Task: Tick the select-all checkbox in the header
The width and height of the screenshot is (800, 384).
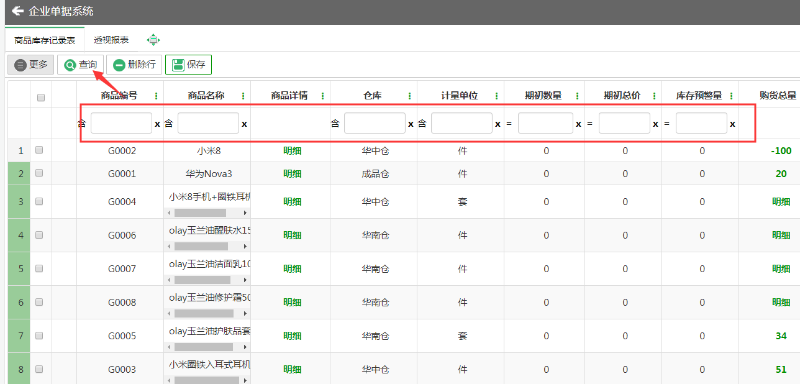Action: [x=41, y=97]
